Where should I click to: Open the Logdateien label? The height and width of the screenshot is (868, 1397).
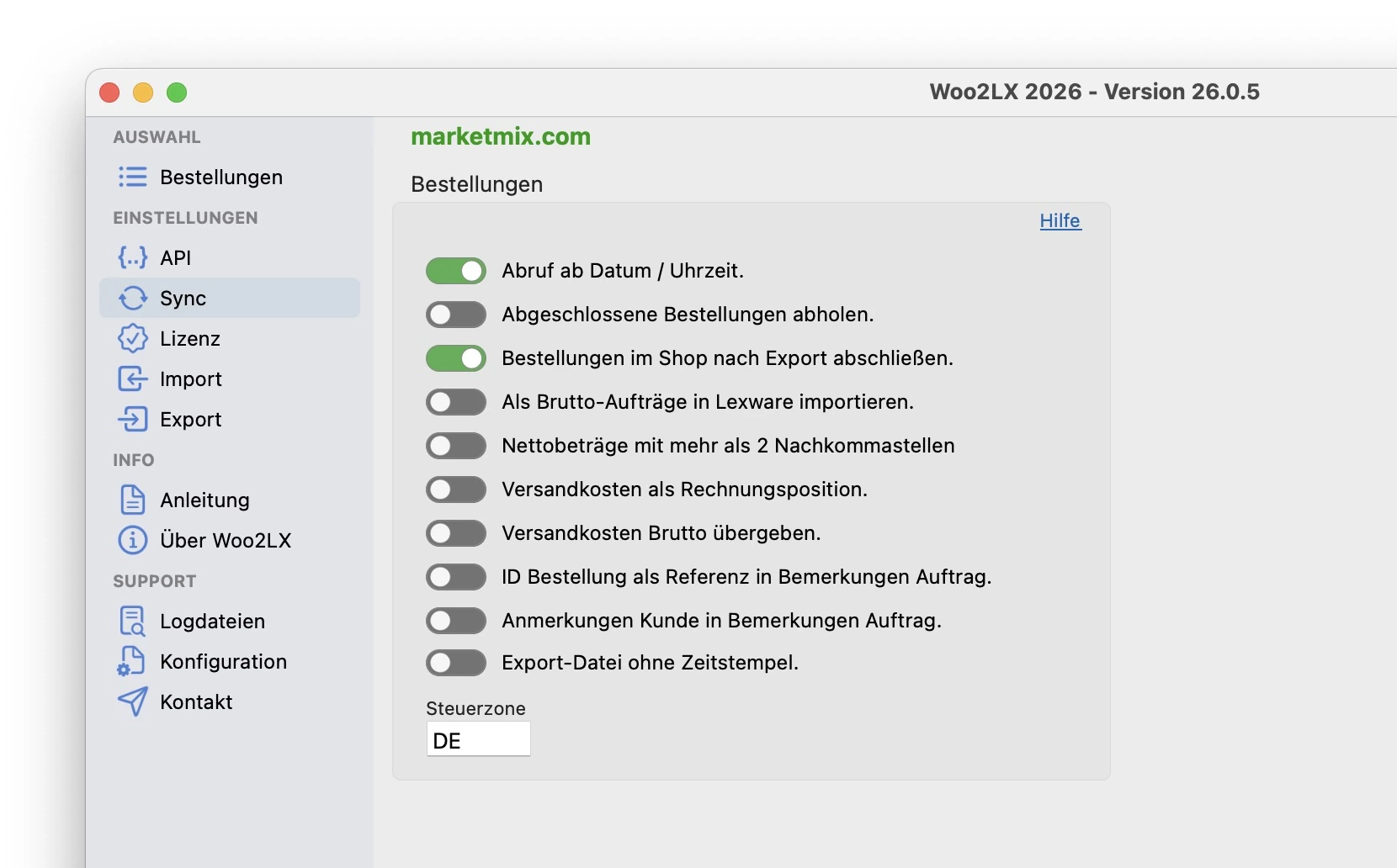click(213, 622)
